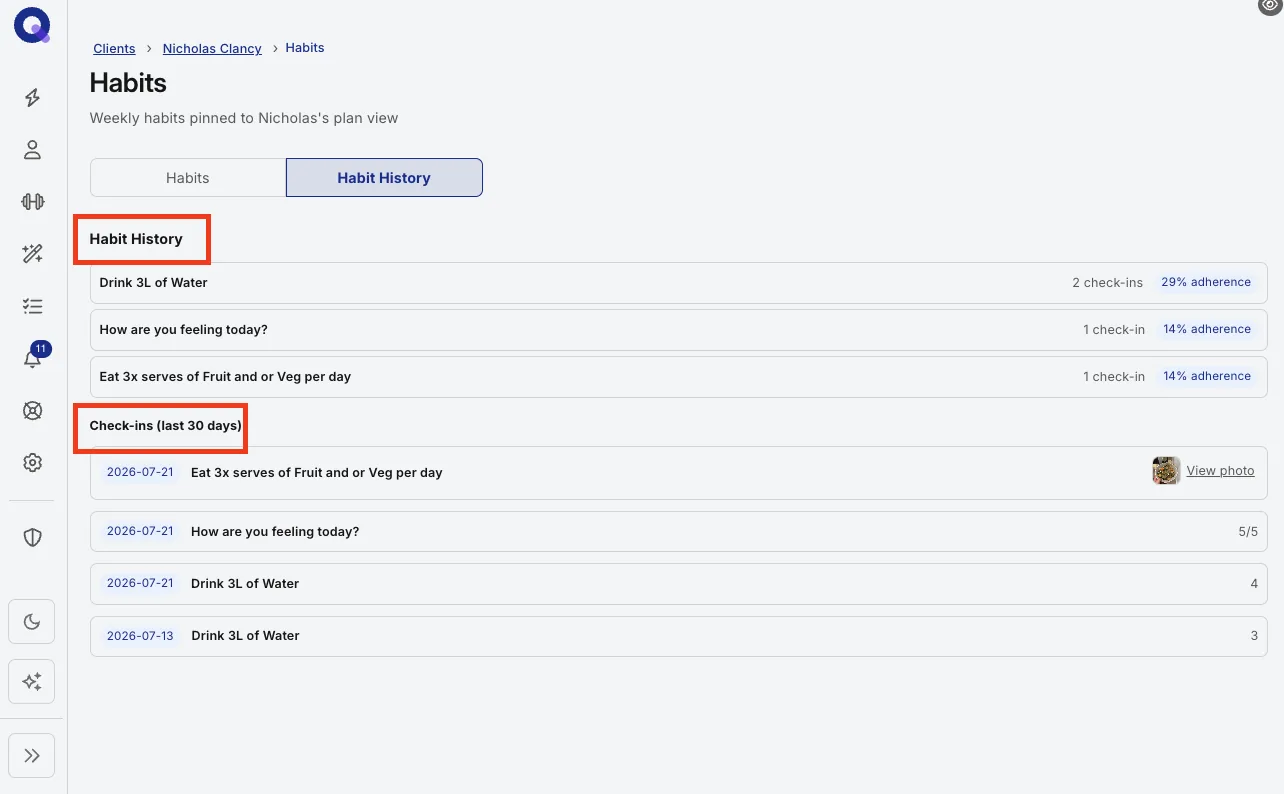Click the View photo link
1284x794 pixels.
click(x=1220, y=471)
